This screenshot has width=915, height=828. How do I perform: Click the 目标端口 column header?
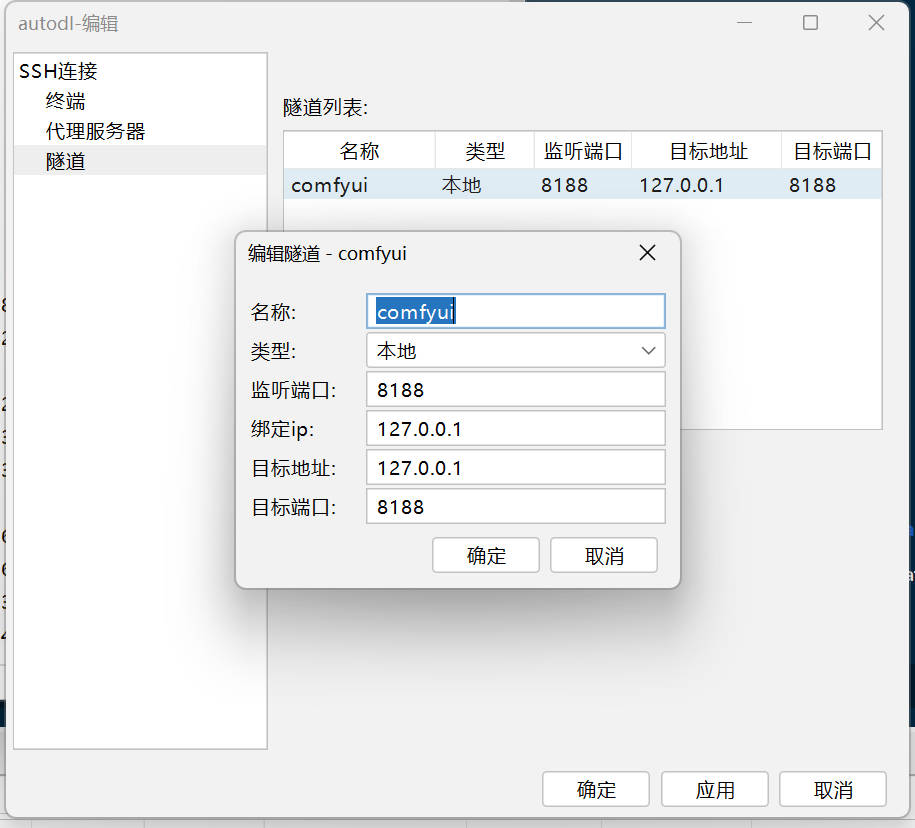(832, 151)
